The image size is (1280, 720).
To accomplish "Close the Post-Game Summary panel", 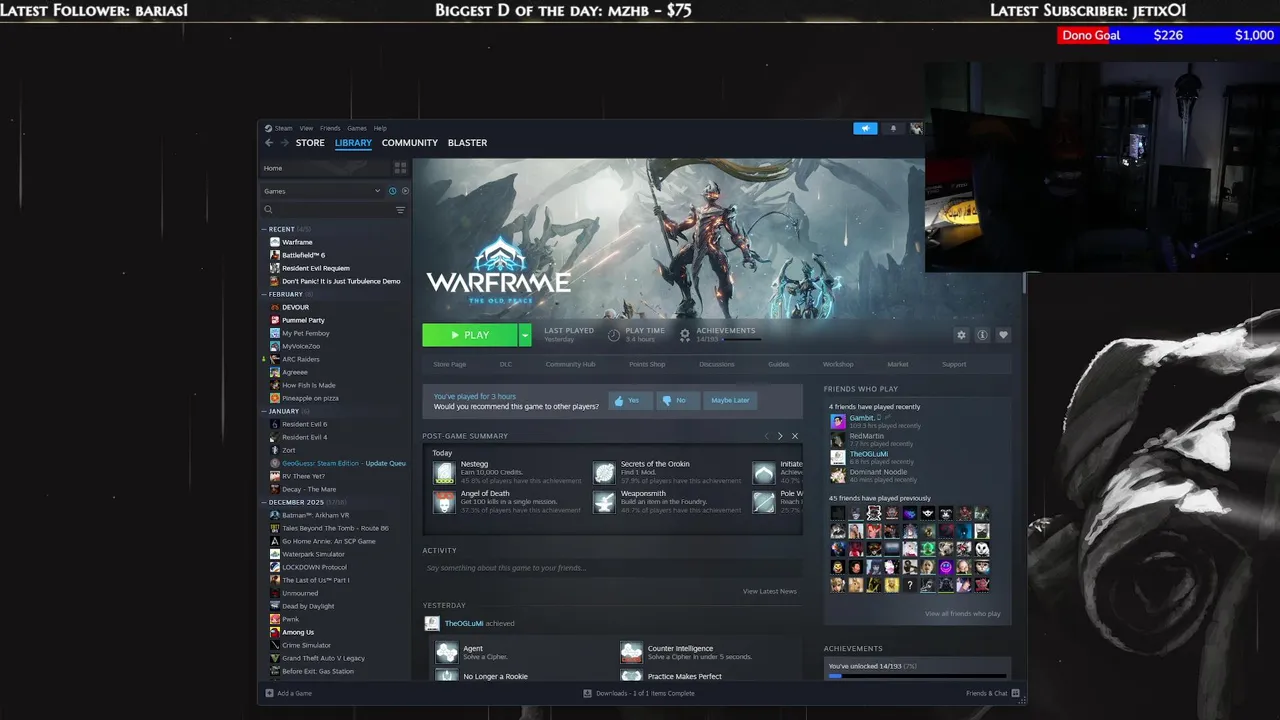I will coord(795,436).
